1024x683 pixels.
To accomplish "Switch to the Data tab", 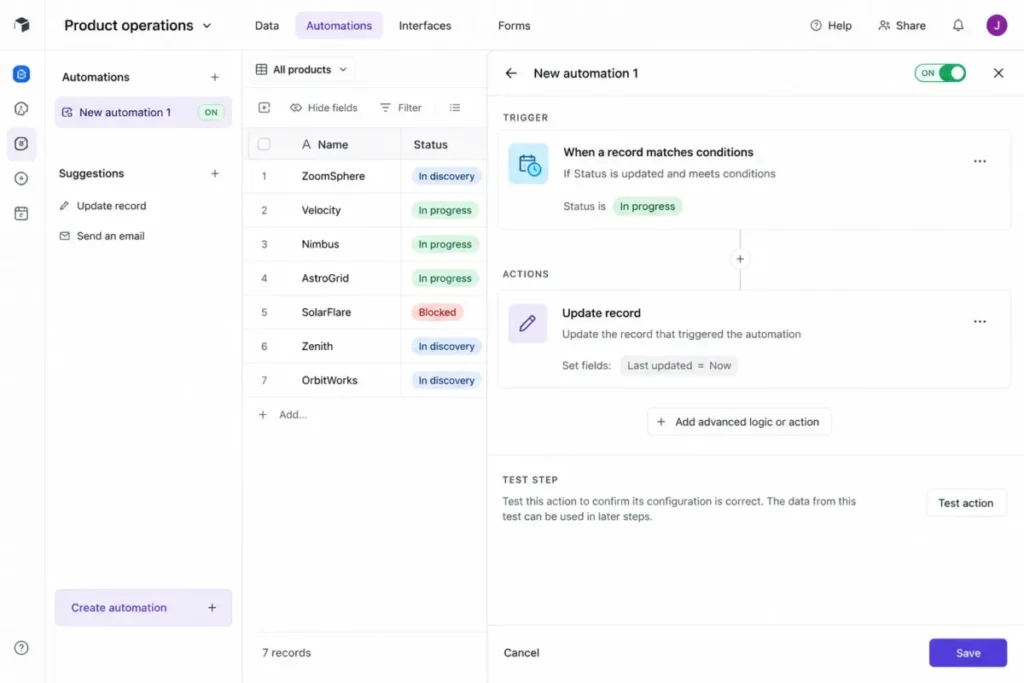I will coord(266,25).
